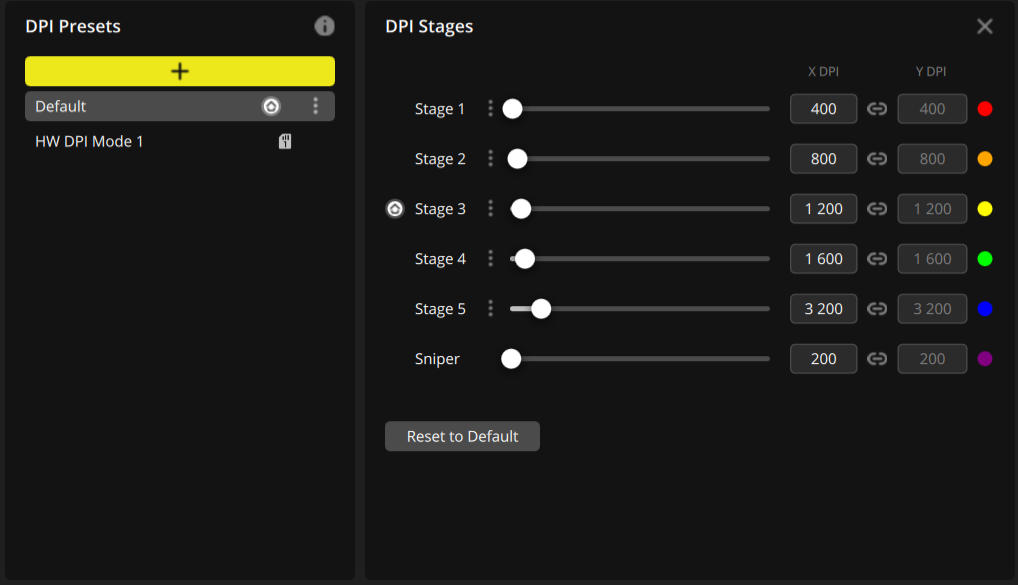The width and height of the screenshot is (1018, 585).
Task: Open Stage 2 three-dot menu
Action: click(490, 159)
